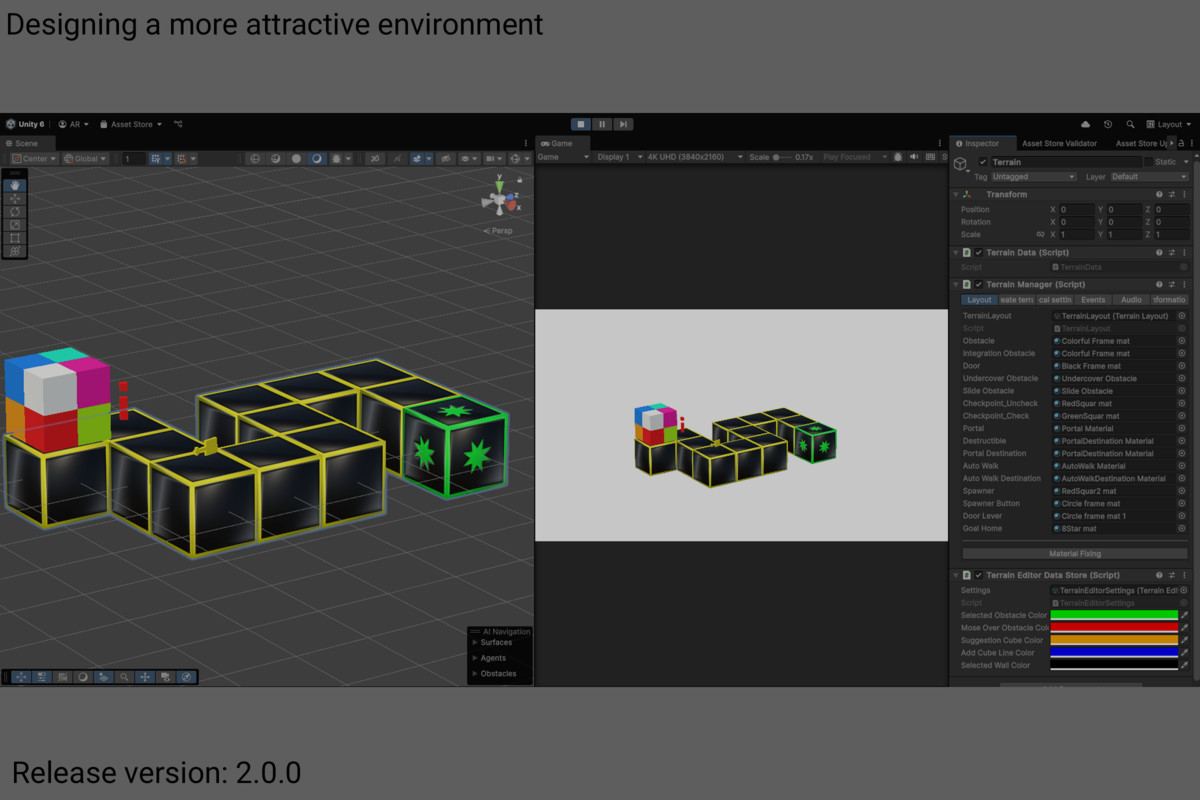Viewport: 1200px width, 800px height.
Task: Open the Layer dropdown set to Default
Action: 1148,177
